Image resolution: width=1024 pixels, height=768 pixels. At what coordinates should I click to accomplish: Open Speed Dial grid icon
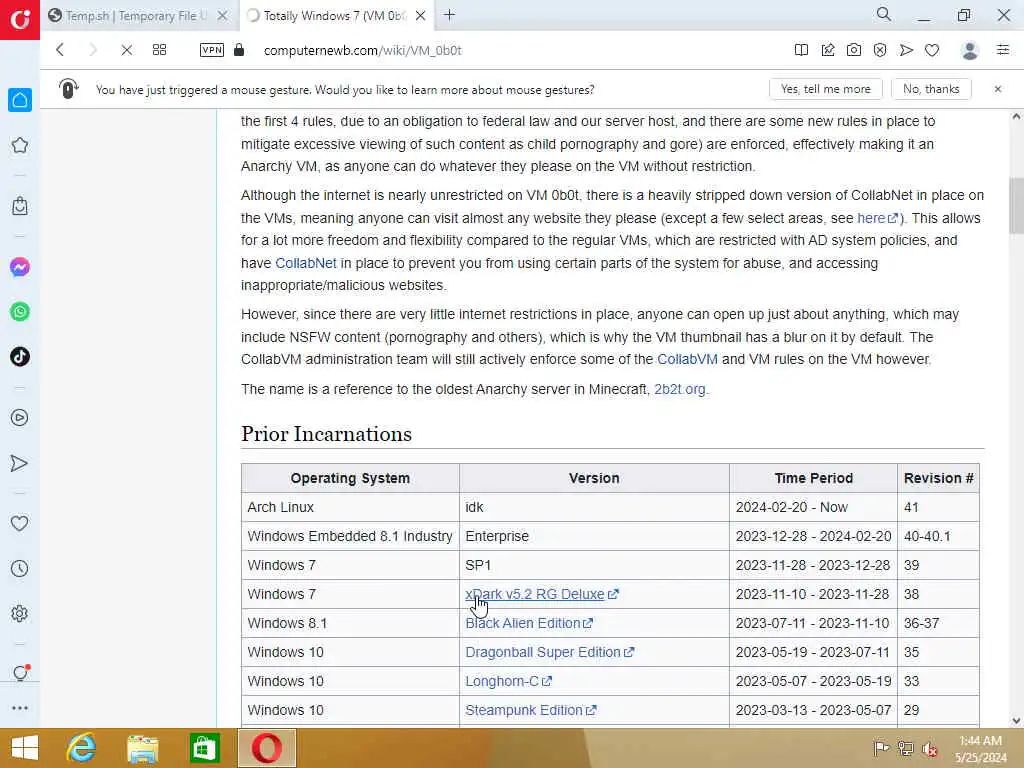159,50
